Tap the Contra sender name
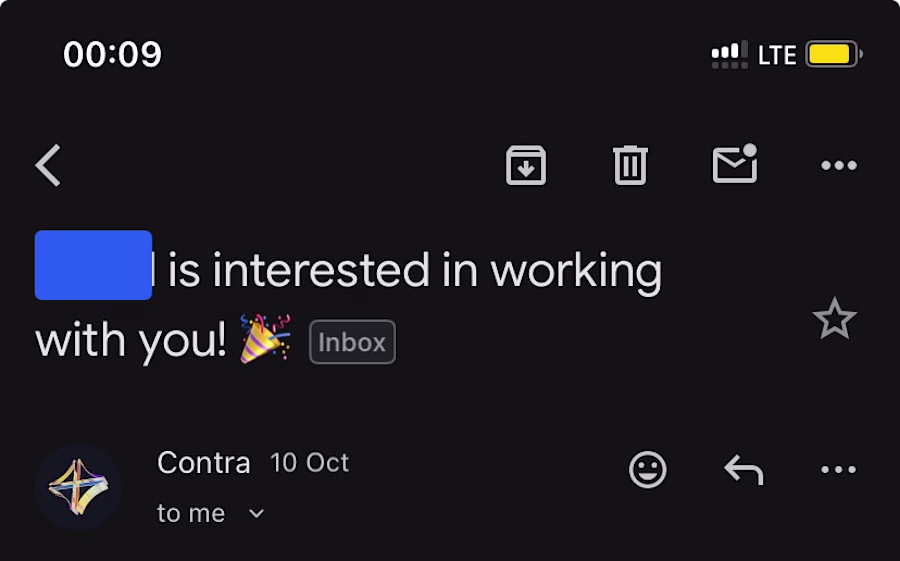 coord(204,463)
